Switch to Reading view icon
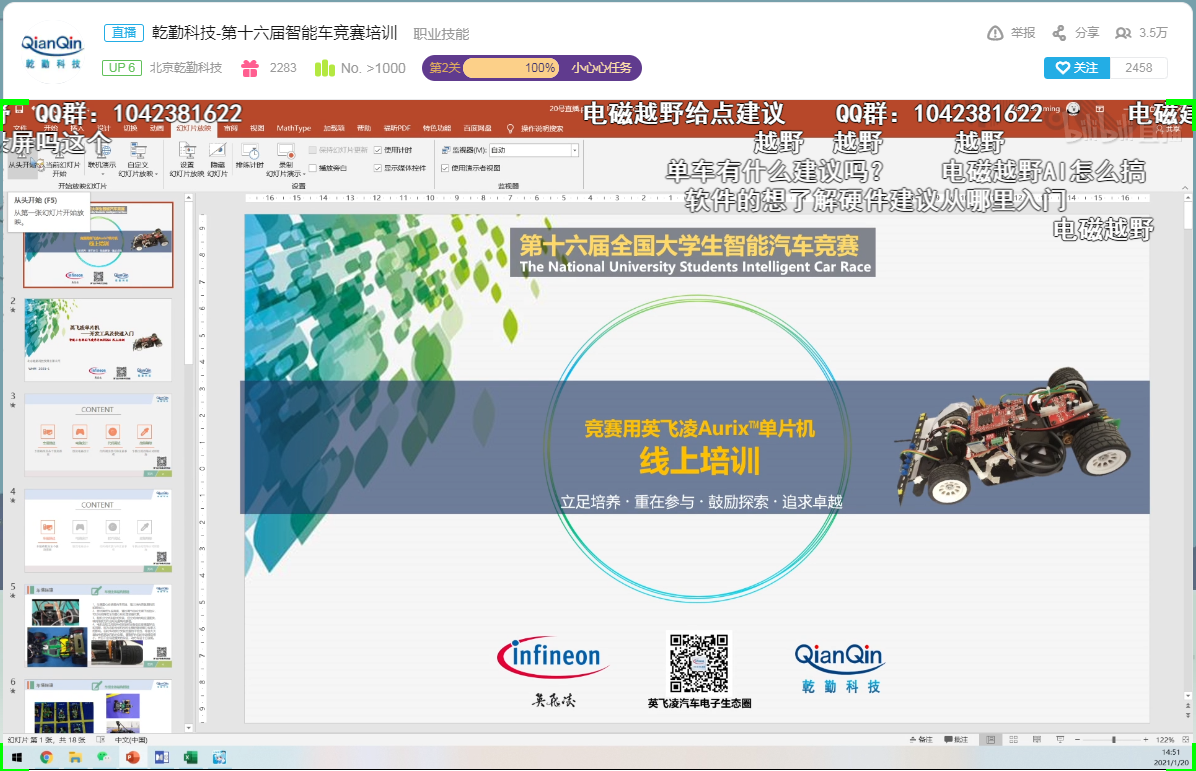Screen dimensions: 1196x771 pos(1037,740)
